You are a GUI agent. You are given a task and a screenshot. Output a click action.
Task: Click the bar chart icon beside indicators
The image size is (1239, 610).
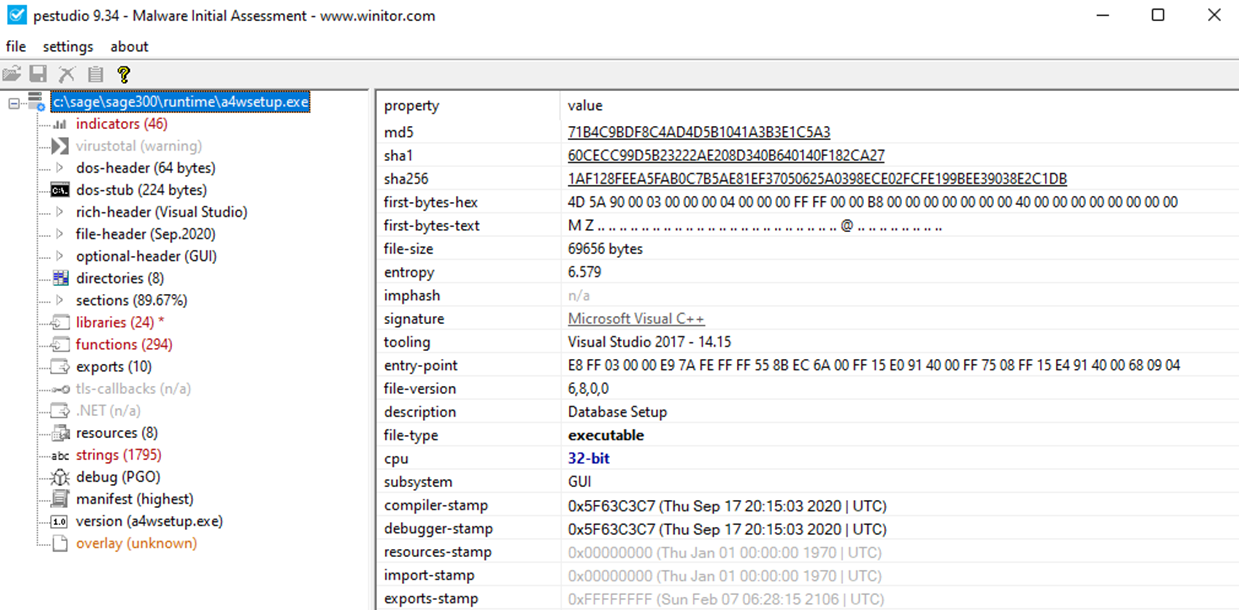[59, 124]
